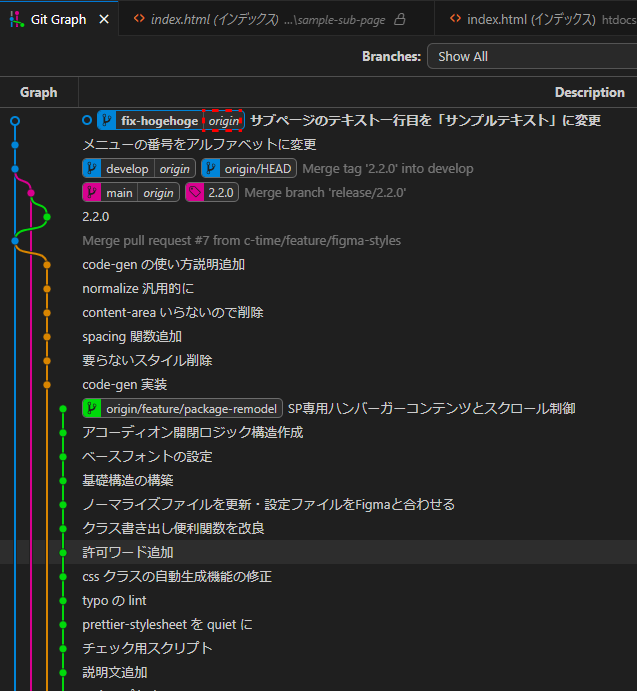The height and width of the screenshot is (691, 637).
Task: Select the commit "typo の lint"
Action: coord(114,600)
